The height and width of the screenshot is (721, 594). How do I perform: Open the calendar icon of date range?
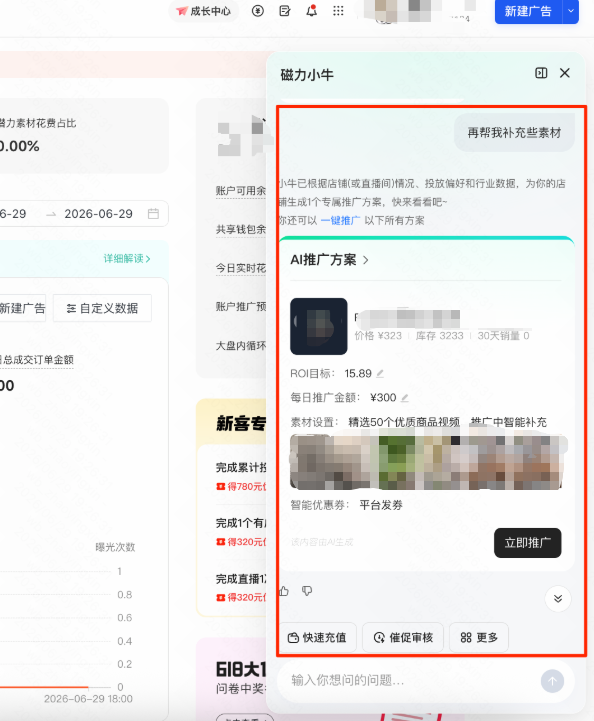coord(153,214)
